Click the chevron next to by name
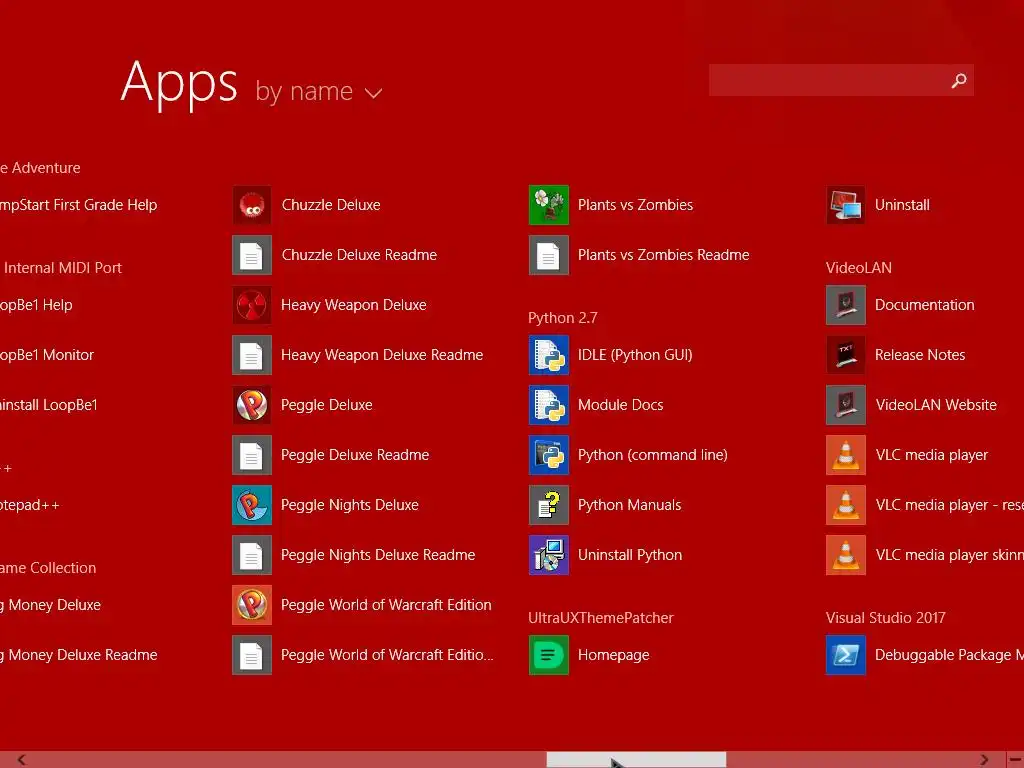 tap(373, 93)
